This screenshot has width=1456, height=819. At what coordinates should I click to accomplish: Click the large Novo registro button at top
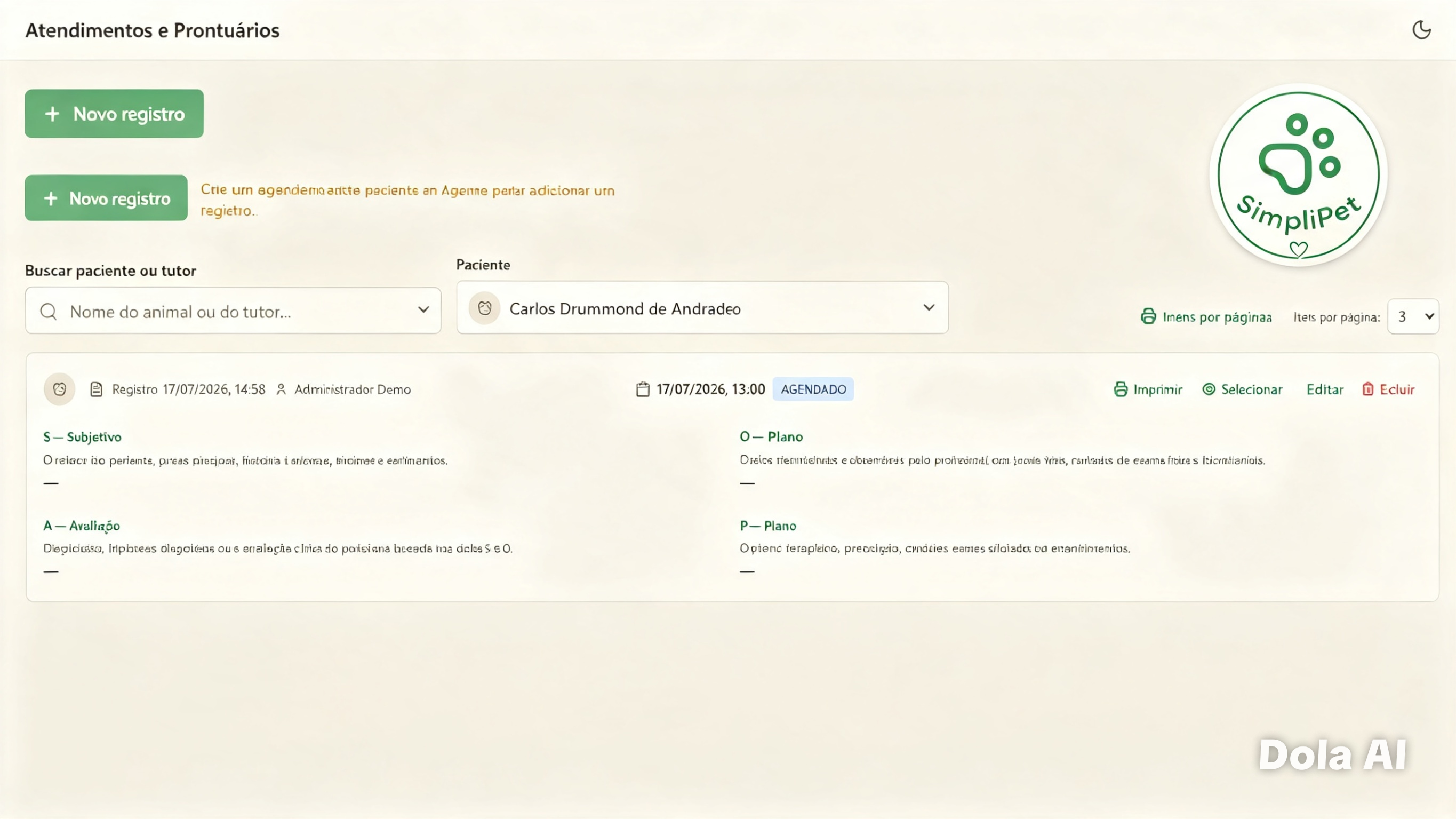(x=114, y=114)
